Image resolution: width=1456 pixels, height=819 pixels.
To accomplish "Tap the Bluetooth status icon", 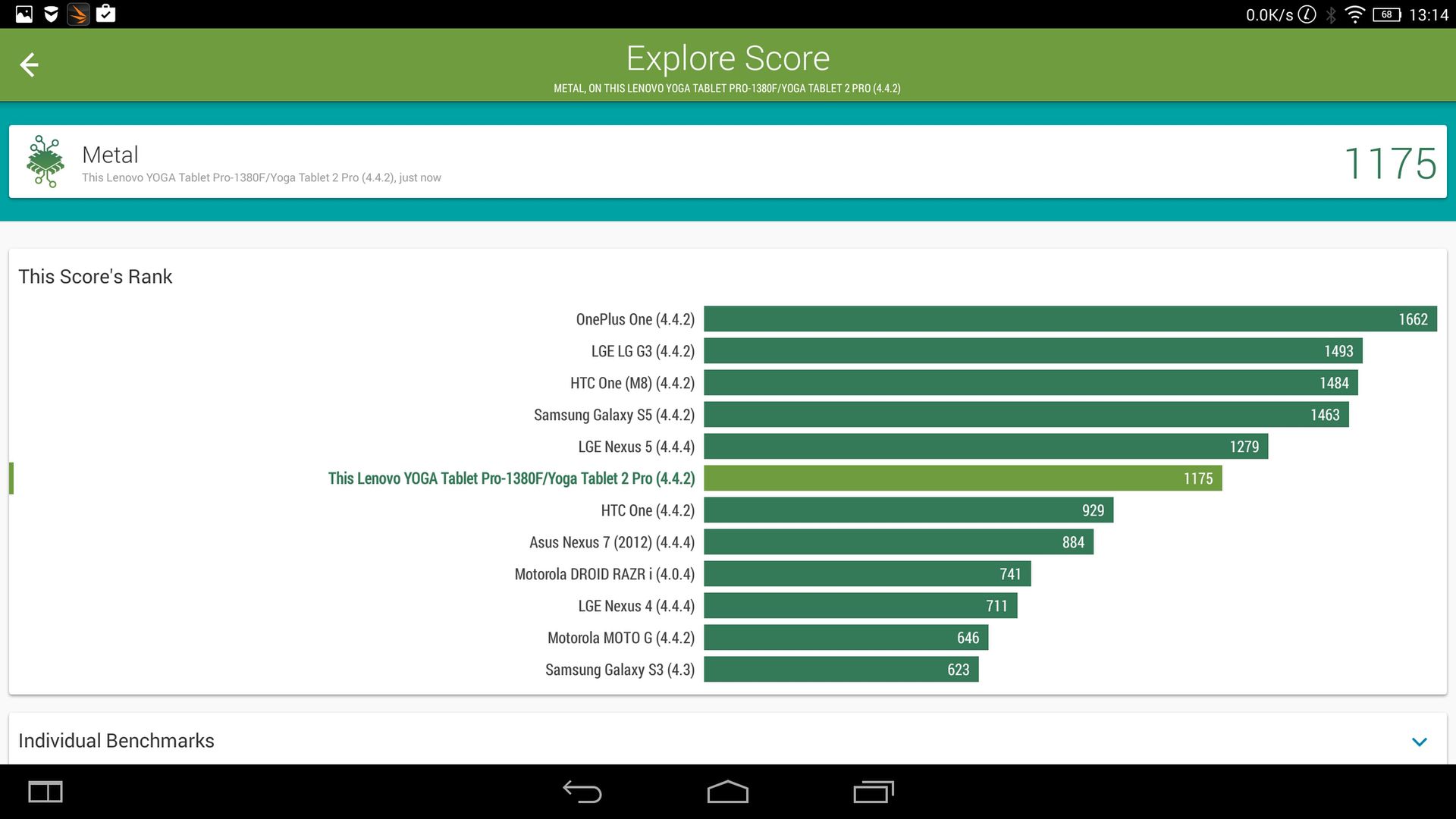I will 1330,14.
